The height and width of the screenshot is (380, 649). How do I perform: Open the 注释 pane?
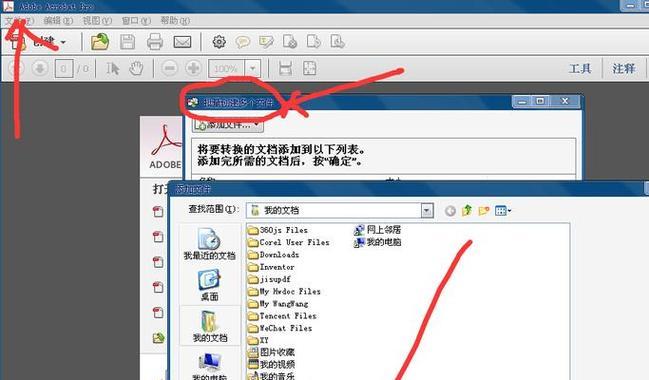coord(624,68)
